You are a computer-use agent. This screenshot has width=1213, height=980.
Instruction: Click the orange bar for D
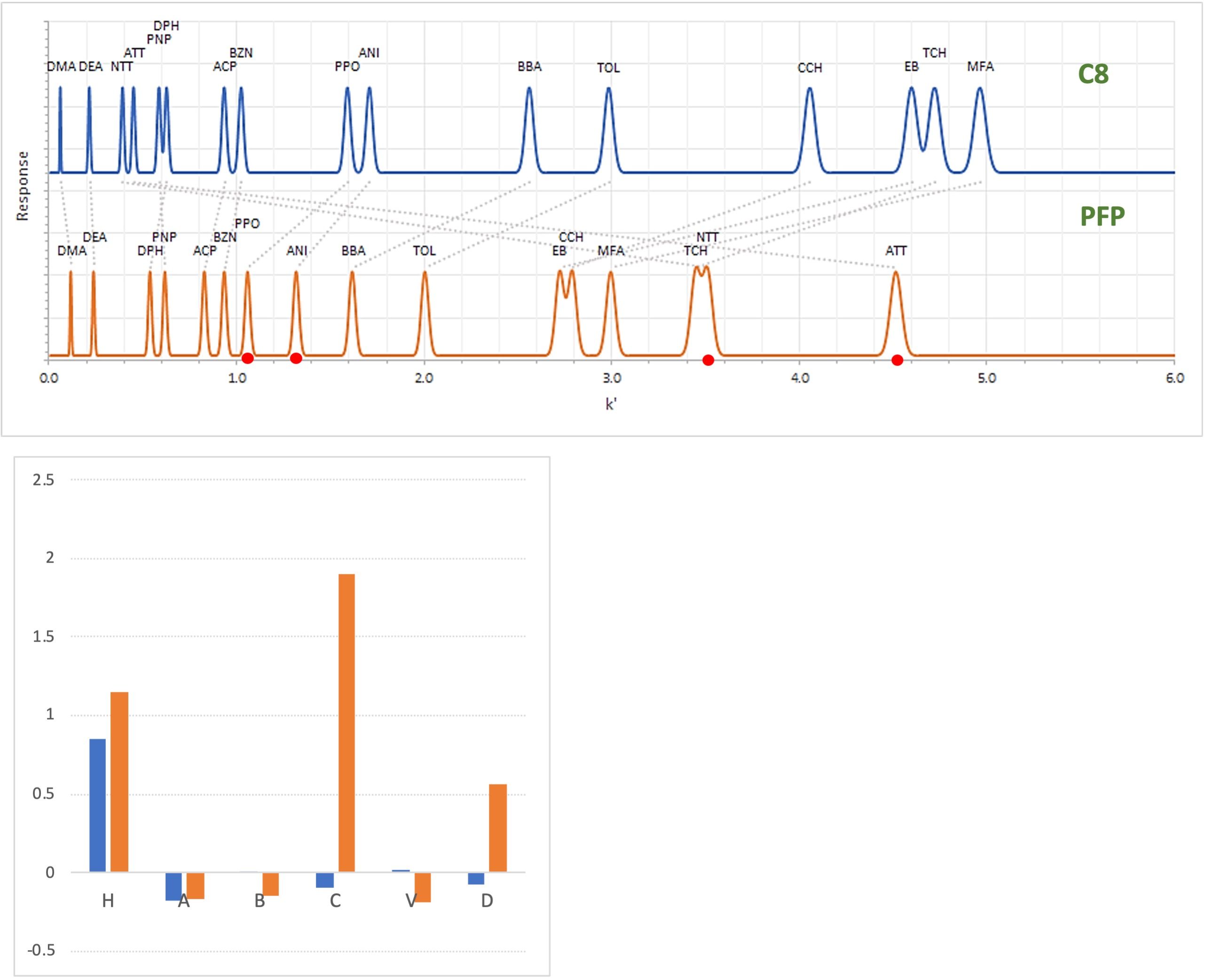pyautogui.click(x=497, y=828)
